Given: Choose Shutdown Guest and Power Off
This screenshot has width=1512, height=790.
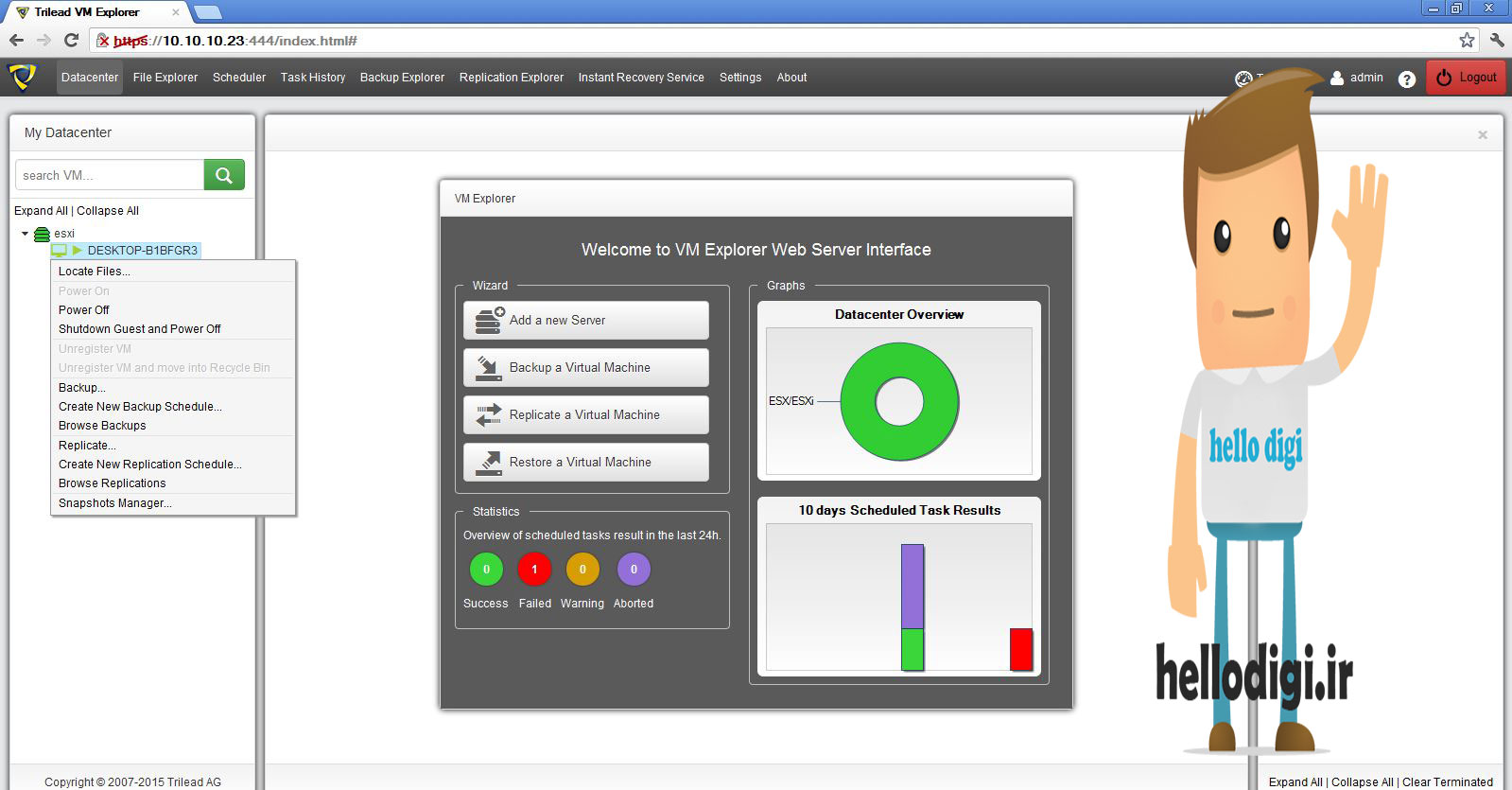Looking at the screenshot, I should pos(173,329).
